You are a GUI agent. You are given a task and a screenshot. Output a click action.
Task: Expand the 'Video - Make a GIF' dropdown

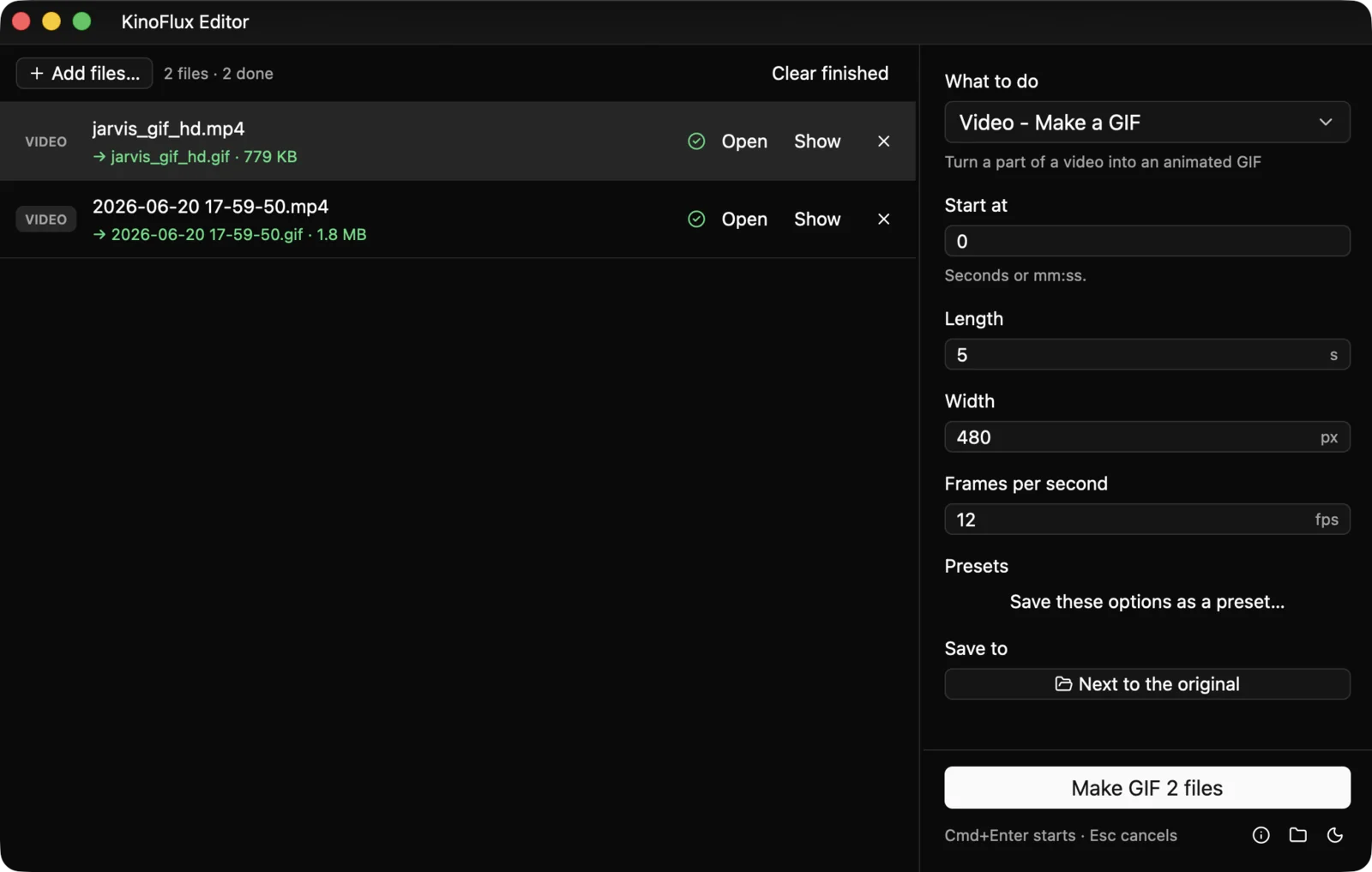click(x=1147, y=123)
